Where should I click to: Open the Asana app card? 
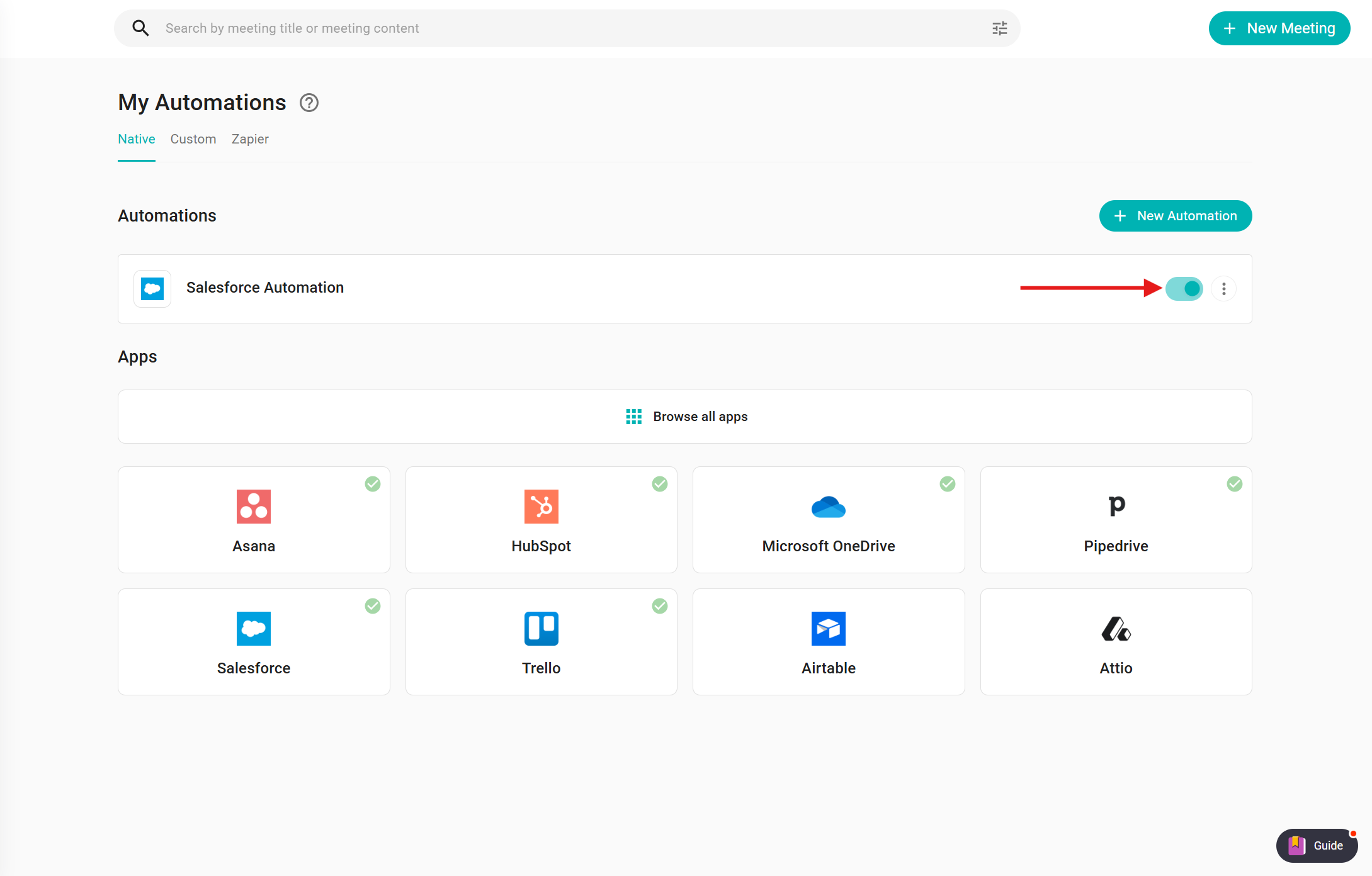[x=254, y=520]
